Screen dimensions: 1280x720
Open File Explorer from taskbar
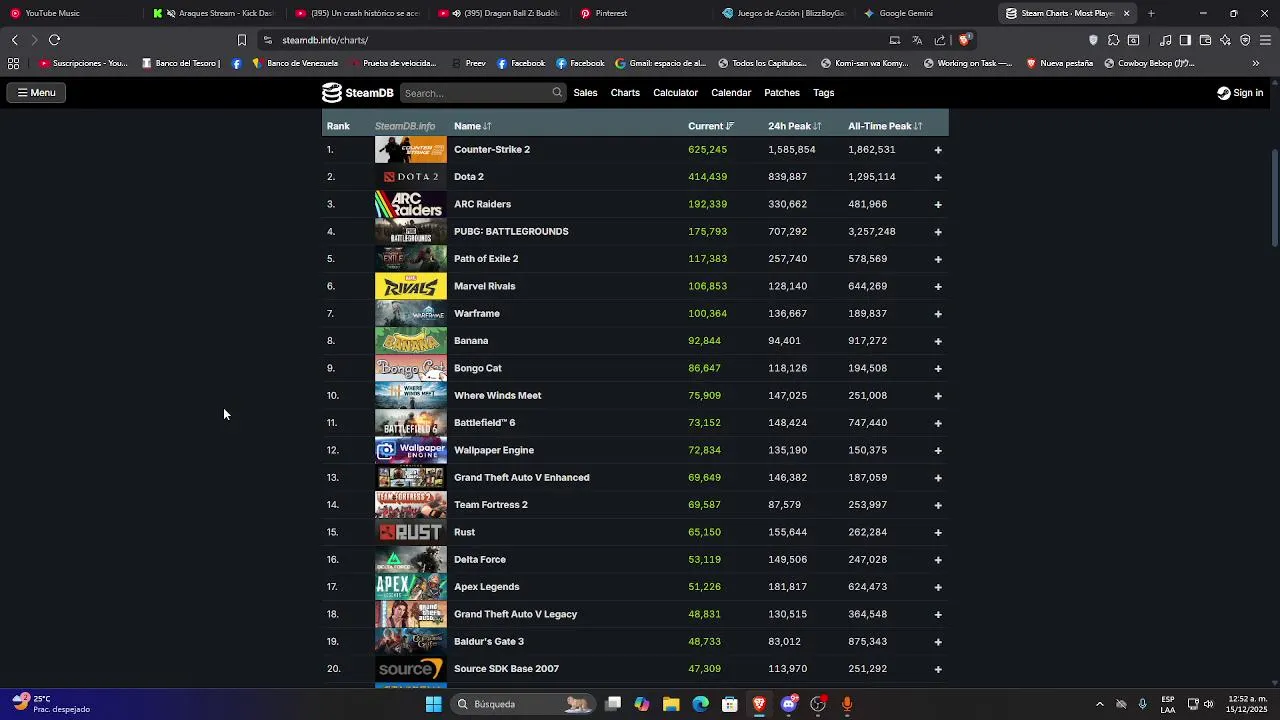671,704
